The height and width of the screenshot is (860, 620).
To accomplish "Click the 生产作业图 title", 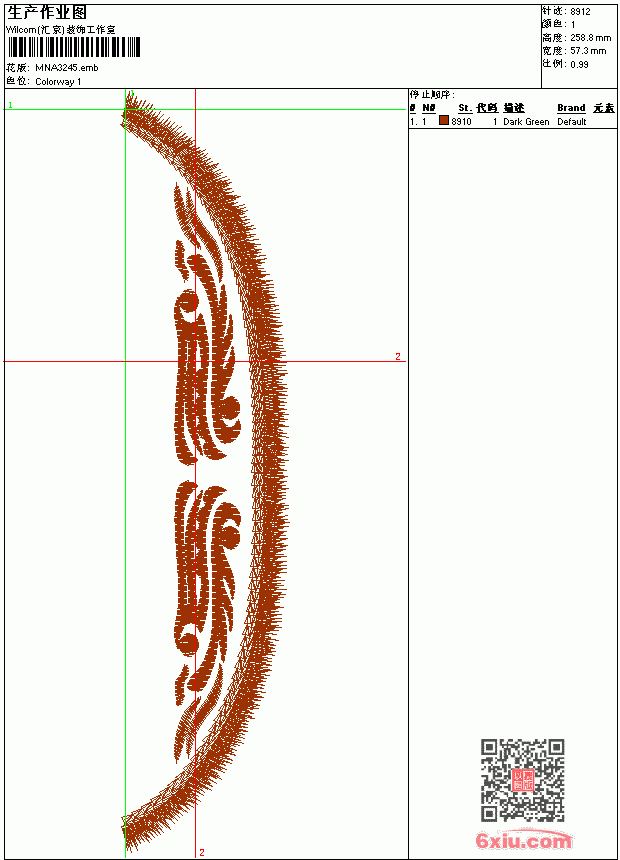I will pos(47,13).
